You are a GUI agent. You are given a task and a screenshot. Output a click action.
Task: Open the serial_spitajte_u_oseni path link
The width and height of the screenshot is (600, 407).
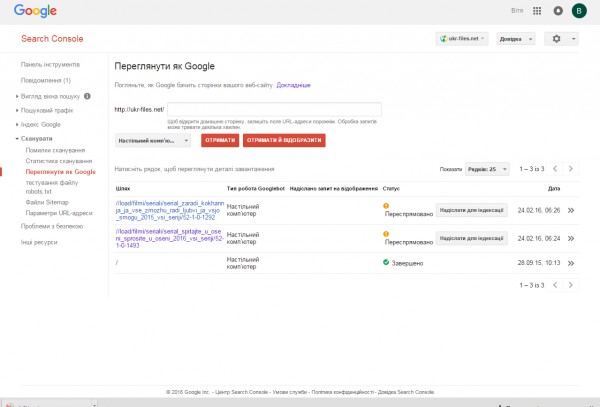pyautogui.click(x=170, y=238)
